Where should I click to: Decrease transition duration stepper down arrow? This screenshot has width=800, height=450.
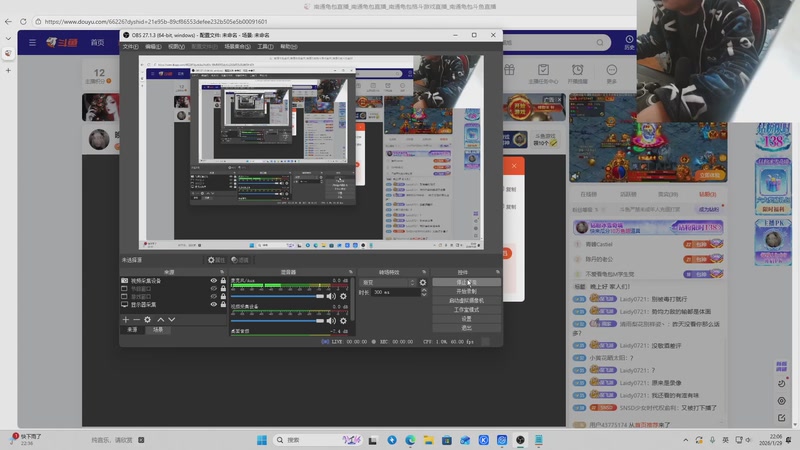click(424, 294)
